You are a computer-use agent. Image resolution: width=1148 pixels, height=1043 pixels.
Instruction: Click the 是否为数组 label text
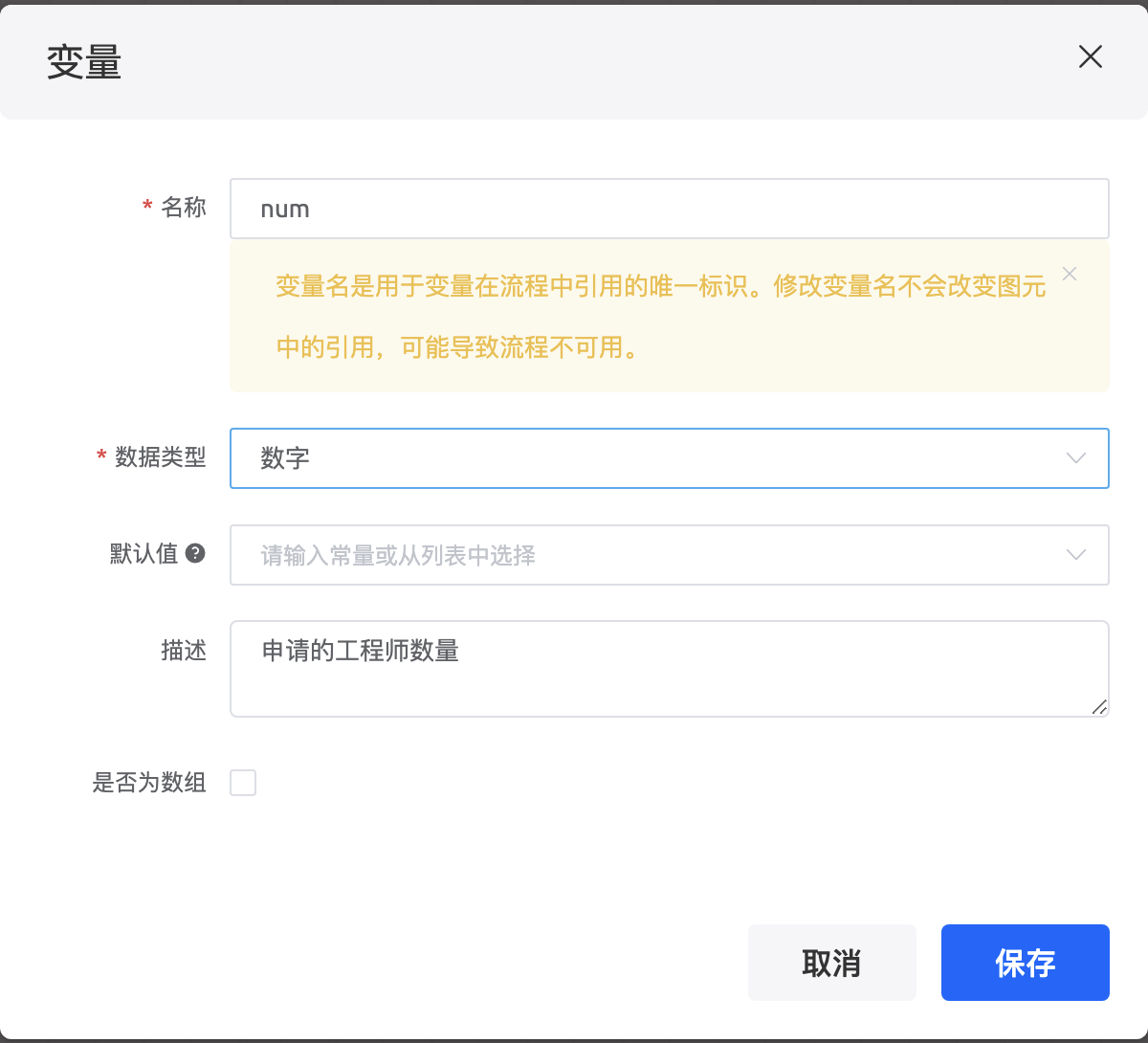tap(149, 783)
